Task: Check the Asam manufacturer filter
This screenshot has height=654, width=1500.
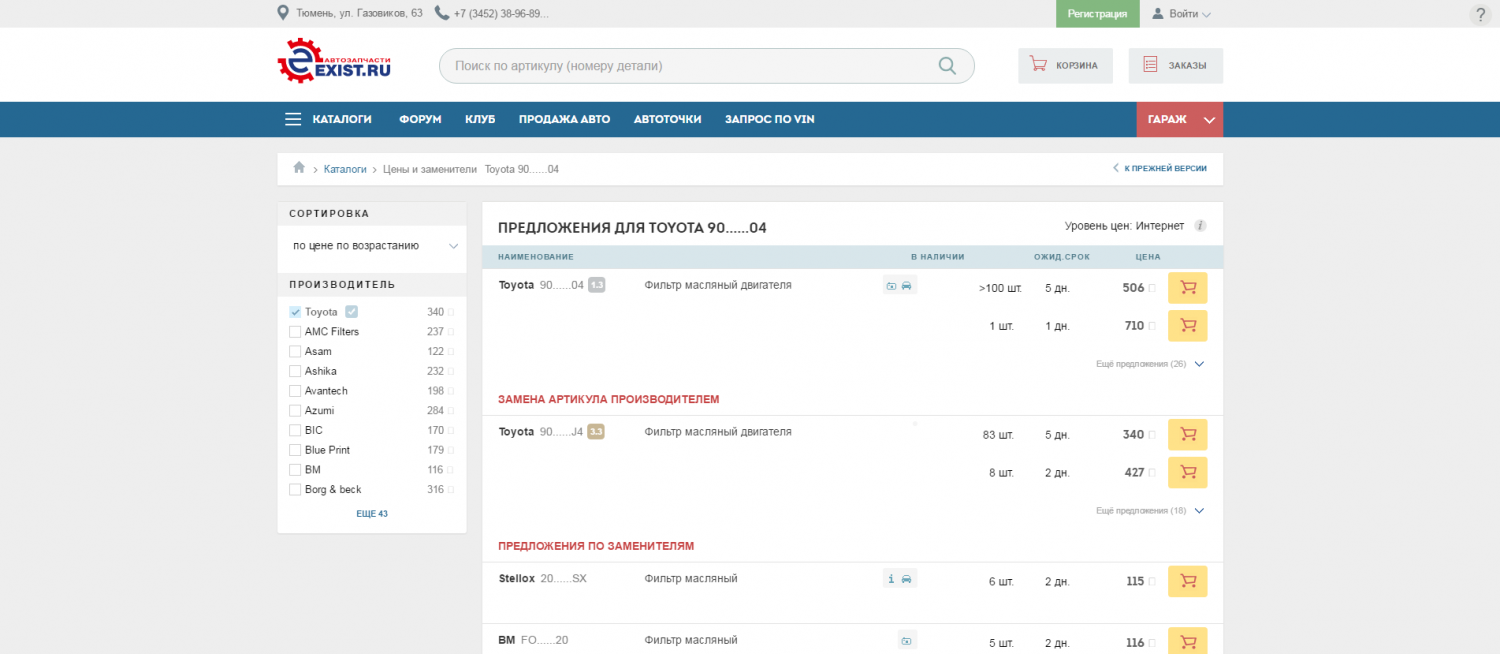Action: coord(295,352)
